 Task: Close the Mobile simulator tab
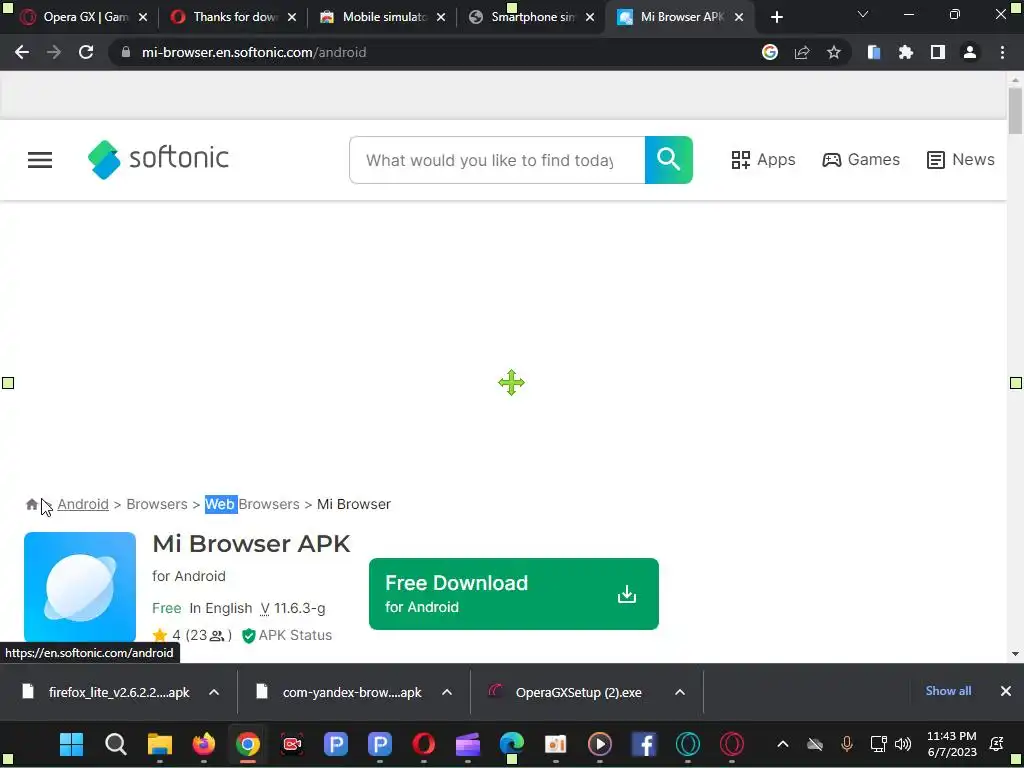(441, 18)
